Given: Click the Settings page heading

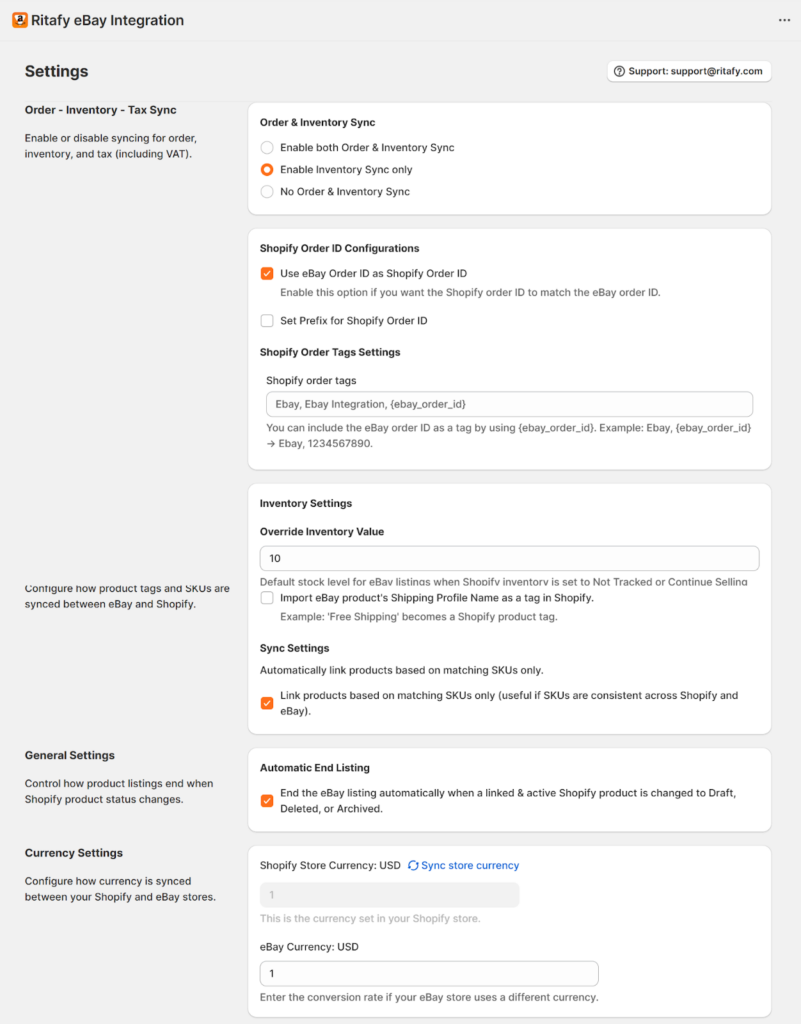Looking at the screenshot, I should click(x=57, y=71).
